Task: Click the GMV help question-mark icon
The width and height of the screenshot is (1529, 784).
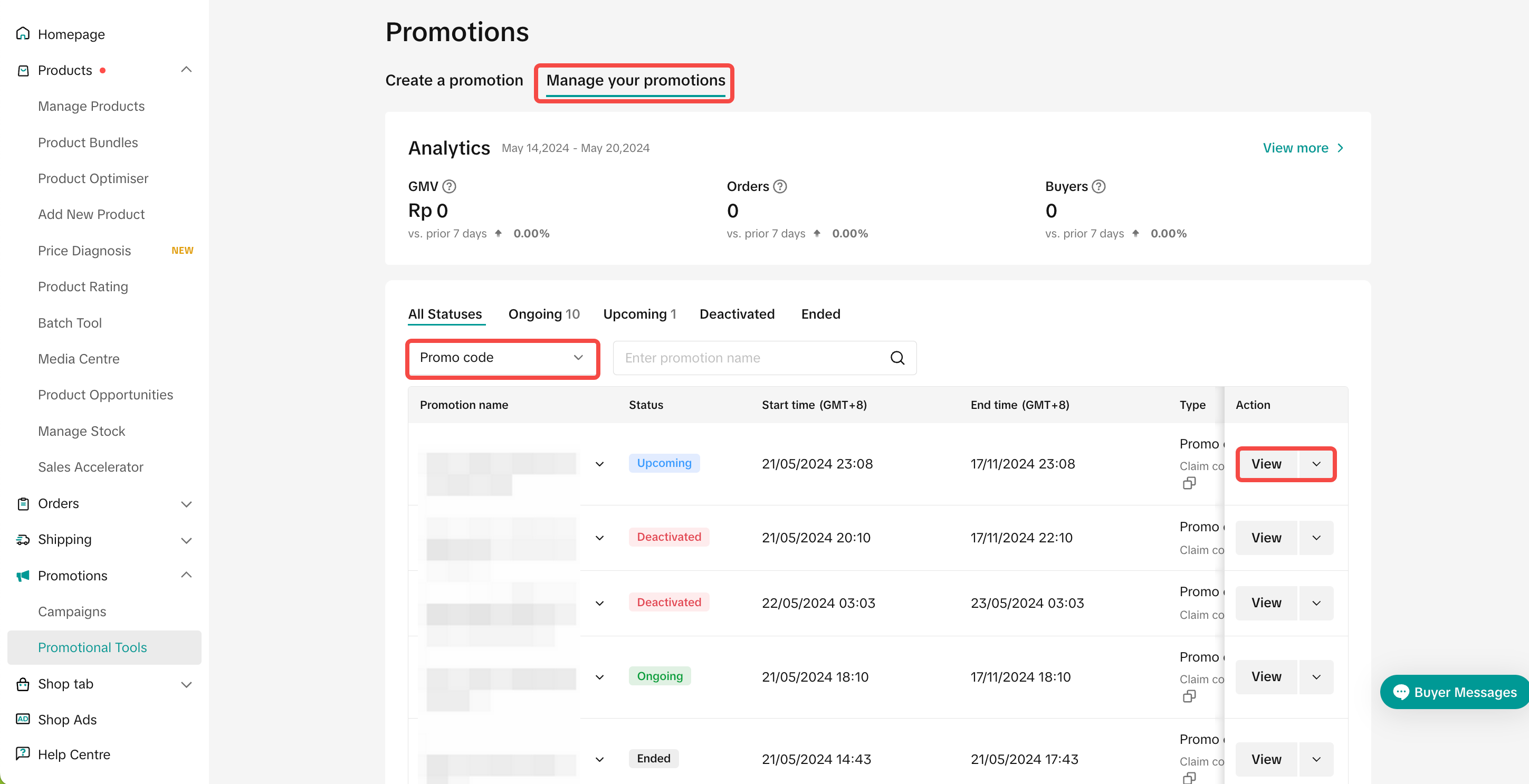Action: 450,186
